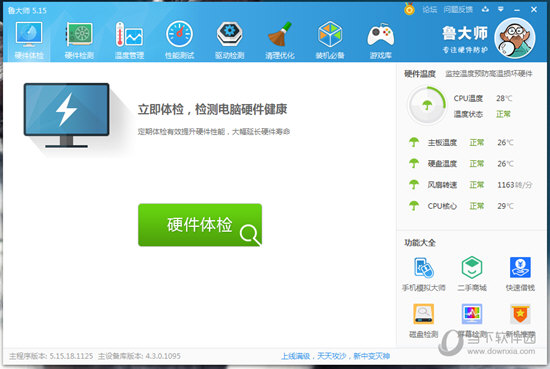
Task: Click 主设备库版本 4.3.0.1095 text
Action: click(139, 356)
